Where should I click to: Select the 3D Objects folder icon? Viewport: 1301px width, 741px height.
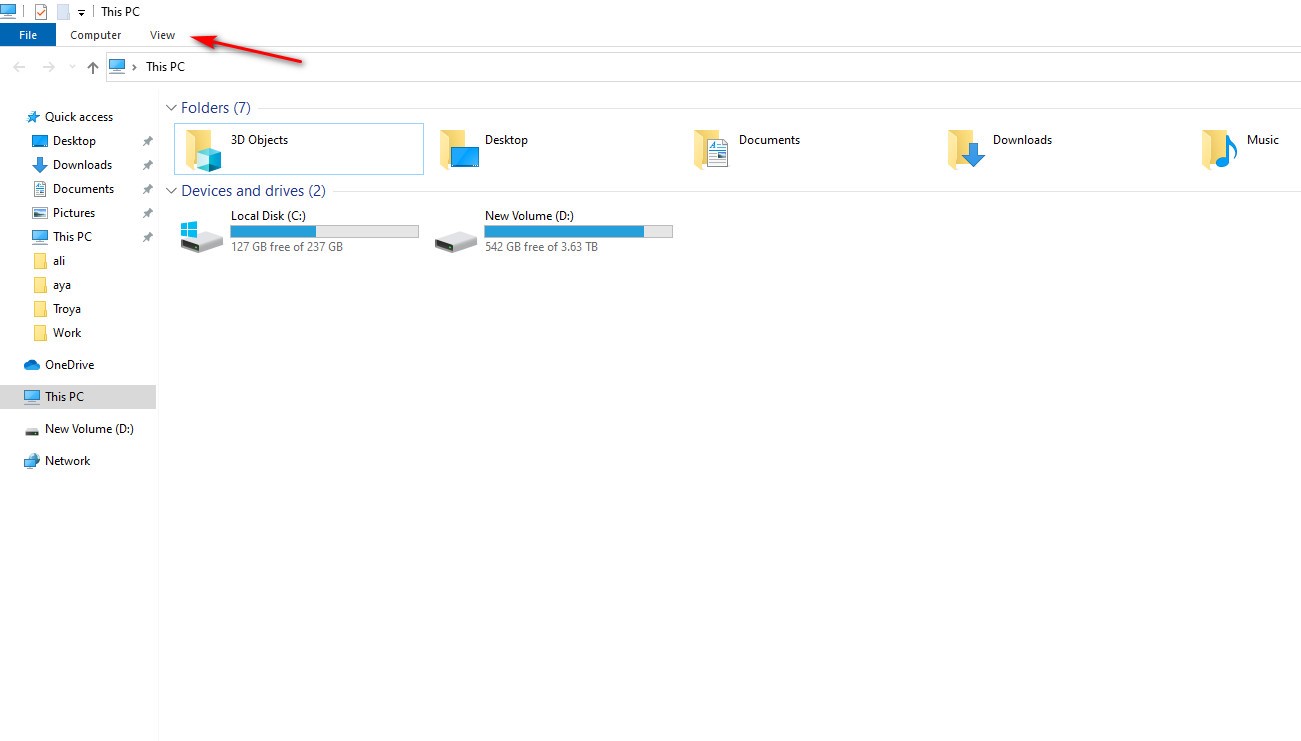click(x=203, y=150)
